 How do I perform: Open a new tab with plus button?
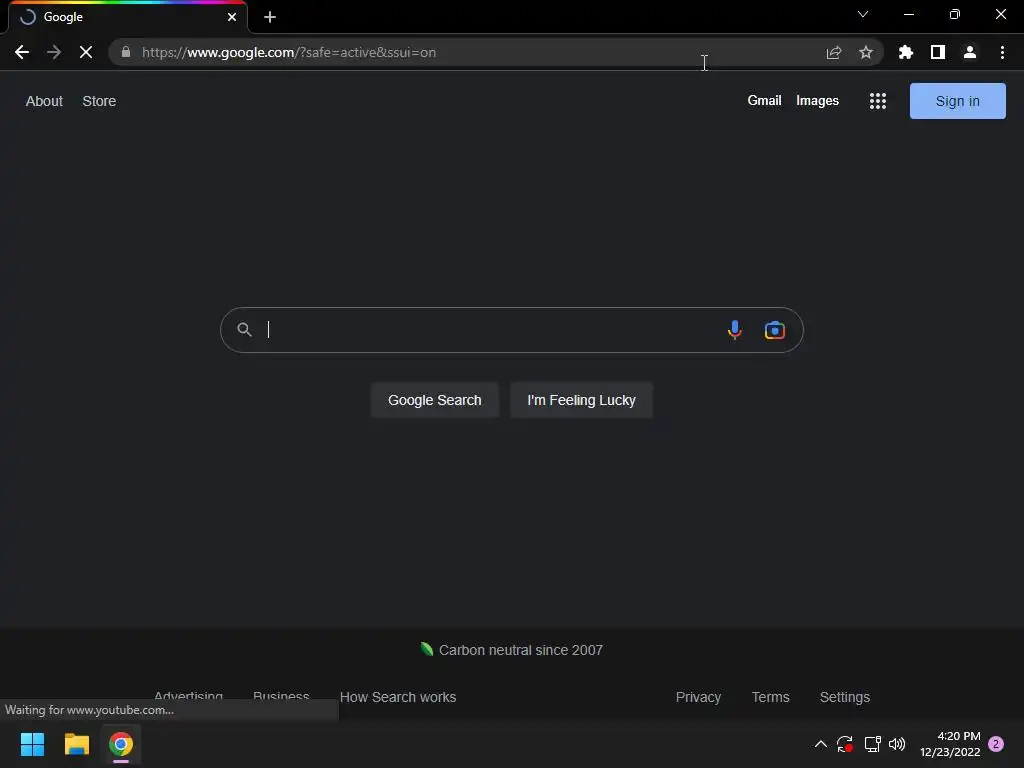[x=270, y=17]
